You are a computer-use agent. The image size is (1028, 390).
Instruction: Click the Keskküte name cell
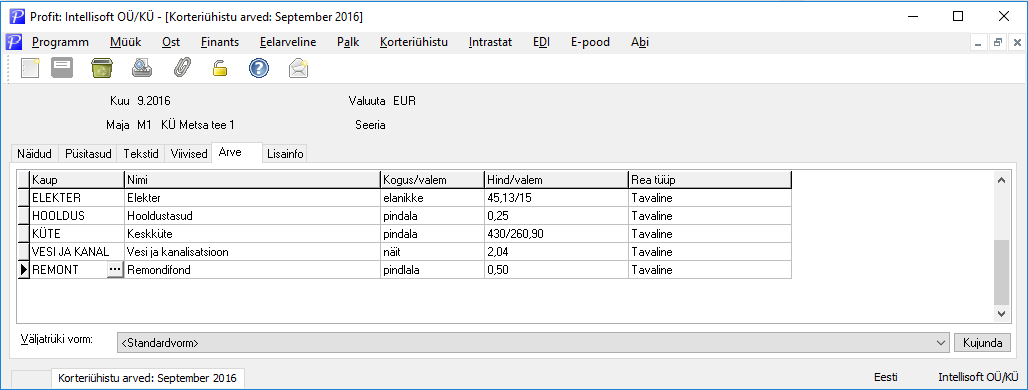pos(252,233)
